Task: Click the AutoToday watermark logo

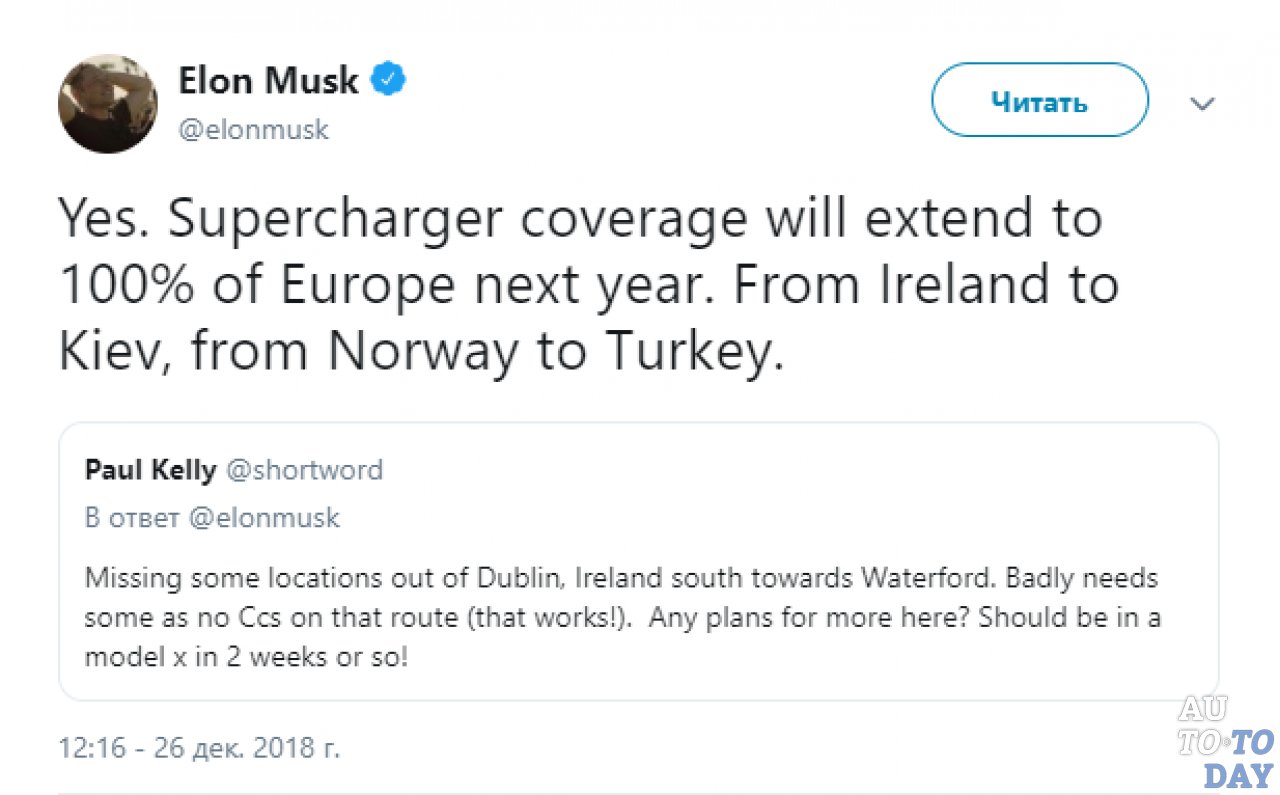Action: pos(1225,741)
